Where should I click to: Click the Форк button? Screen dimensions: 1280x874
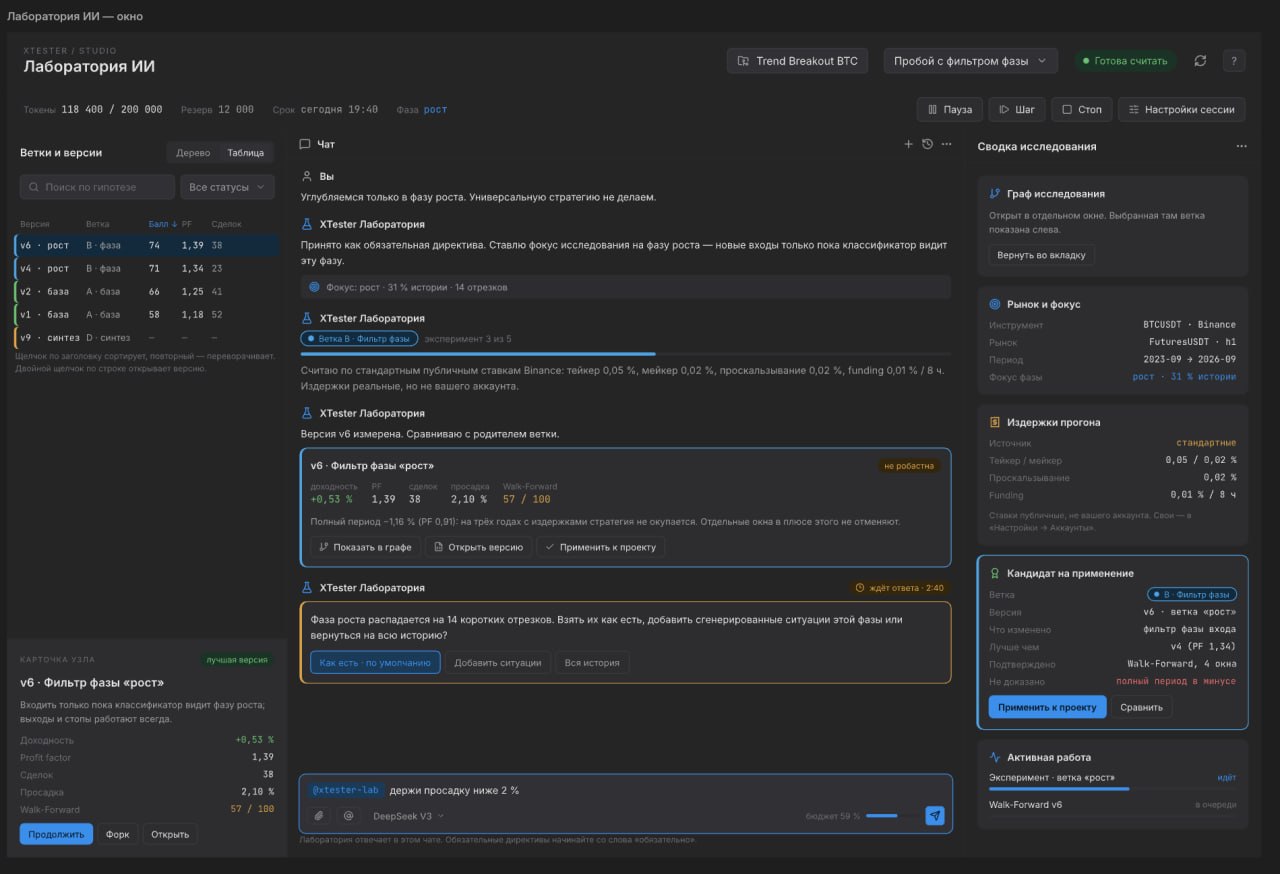[118, 834]
